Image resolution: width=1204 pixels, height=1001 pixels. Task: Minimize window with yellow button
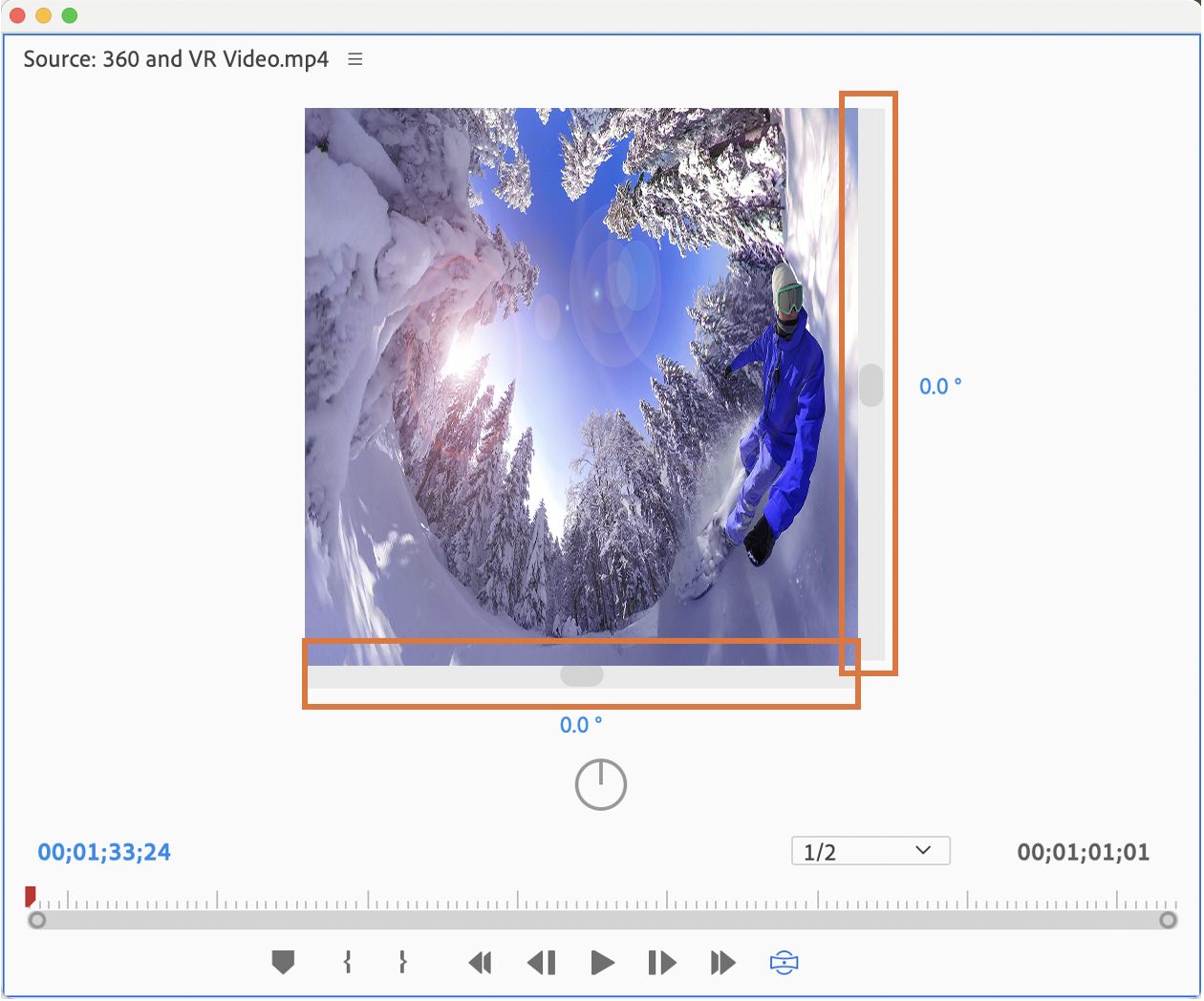(43, 15)
